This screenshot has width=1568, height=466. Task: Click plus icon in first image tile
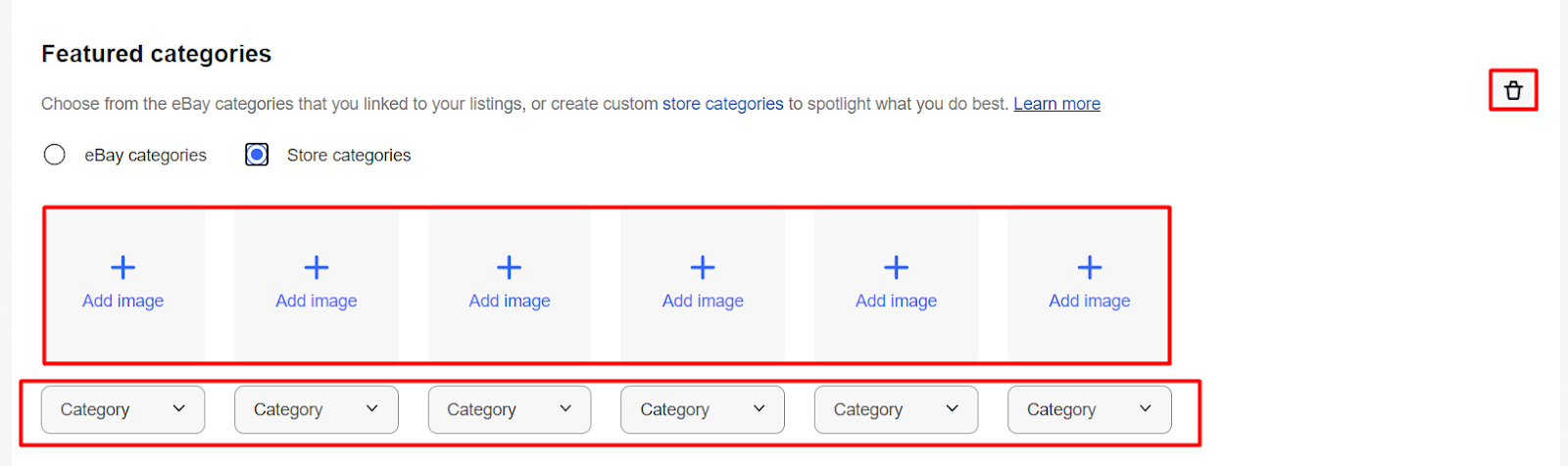(123, 267)
